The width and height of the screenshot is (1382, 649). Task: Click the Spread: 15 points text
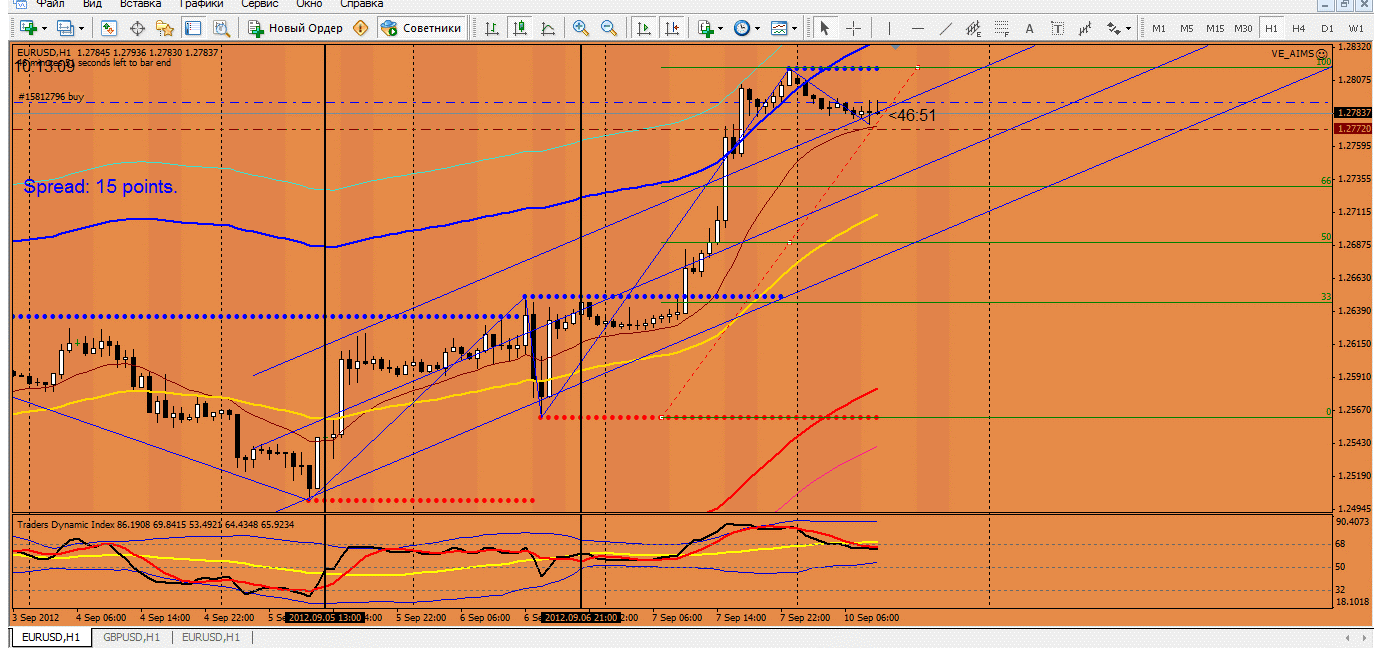coord(101,187)
